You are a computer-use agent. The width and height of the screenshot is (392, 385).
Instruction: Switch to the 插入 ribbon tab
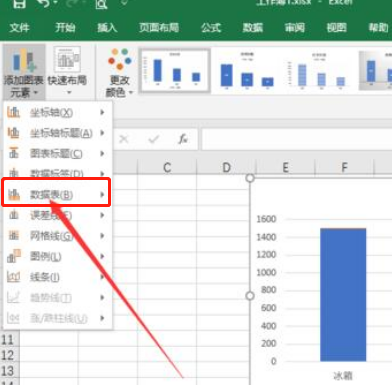(107, 27)
